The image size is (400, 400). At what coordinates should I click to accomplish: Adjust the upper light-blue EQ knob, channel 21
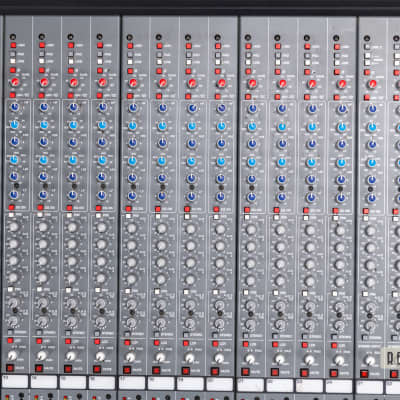coord(252,127)
